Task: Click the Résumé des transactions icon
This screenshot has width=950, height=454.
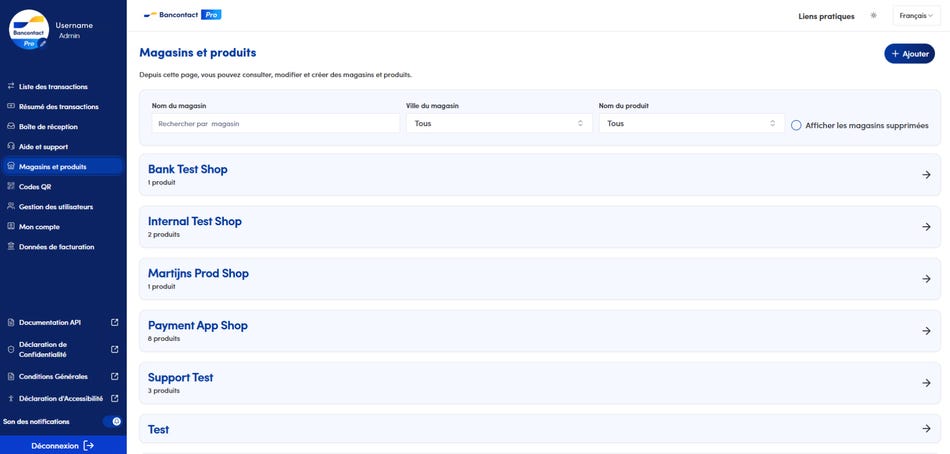Action: point(10,106)
